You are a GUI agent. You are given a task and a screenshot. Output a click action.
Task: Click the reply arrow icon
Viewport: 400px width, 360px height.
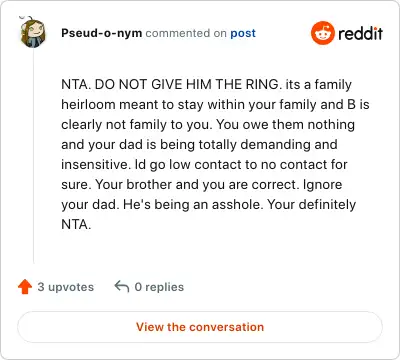click(122, 286)
